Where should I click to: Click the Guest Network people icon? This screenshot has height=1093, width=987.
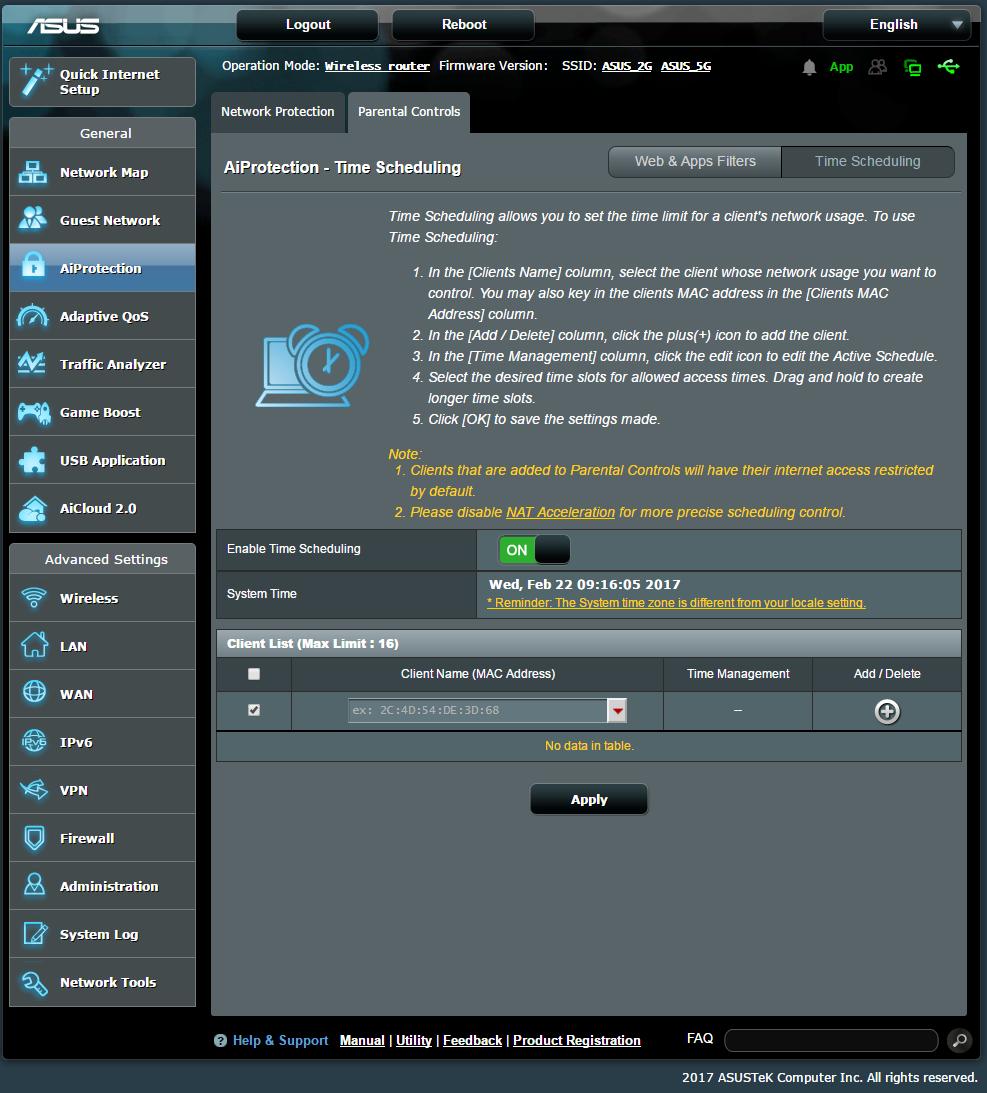(33, 219)
